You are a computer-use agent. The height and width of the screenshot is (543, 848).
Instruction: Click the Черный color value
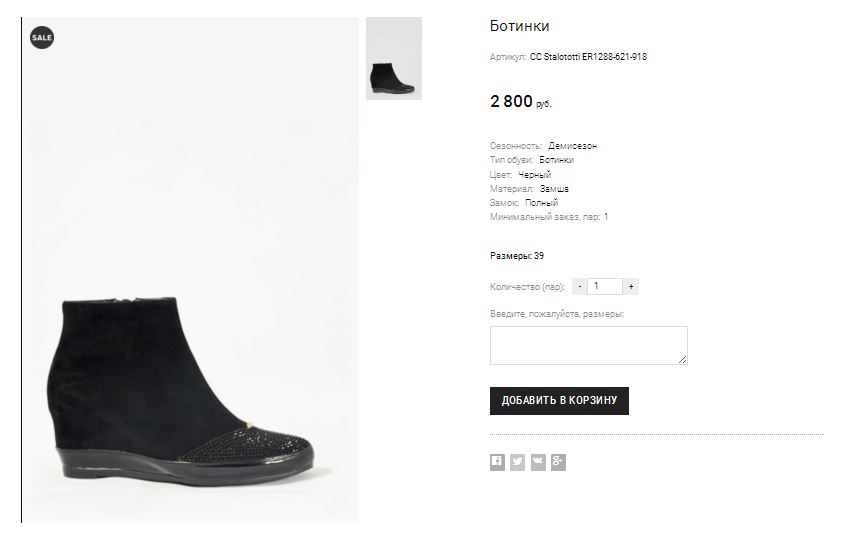[x=534, y=175]
